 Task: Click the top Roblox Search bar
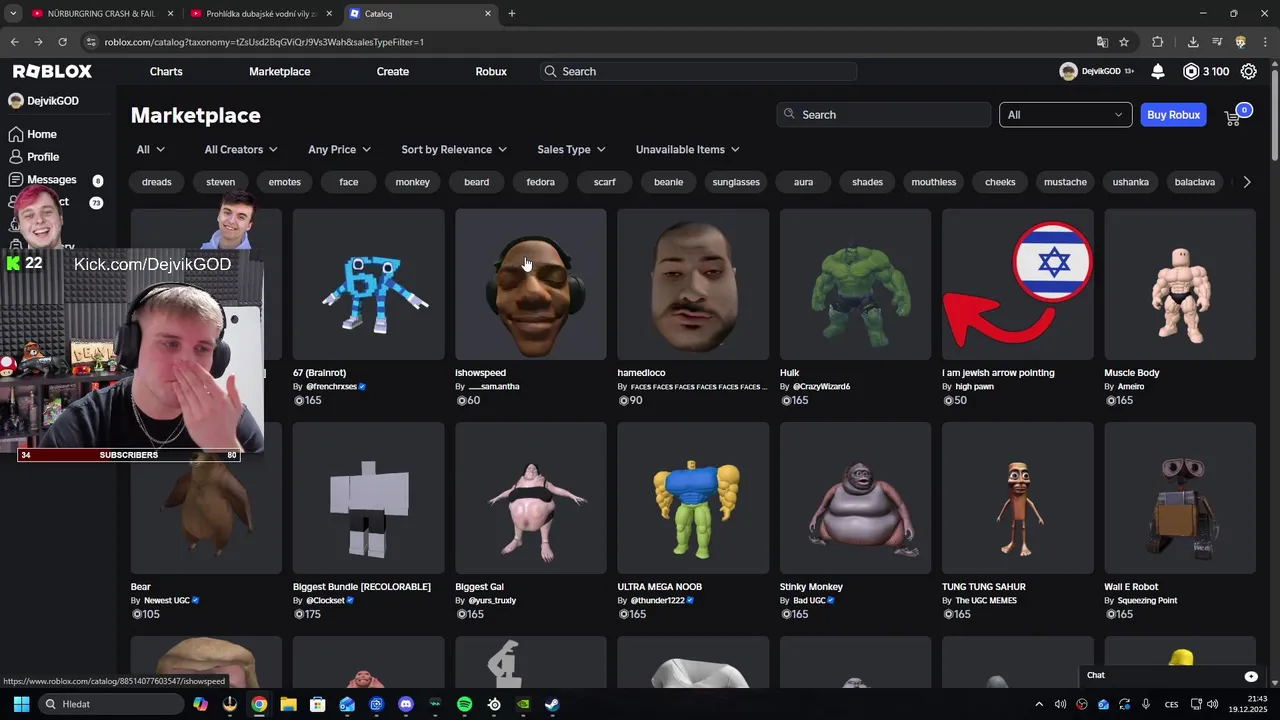click(x=698, y=71)
